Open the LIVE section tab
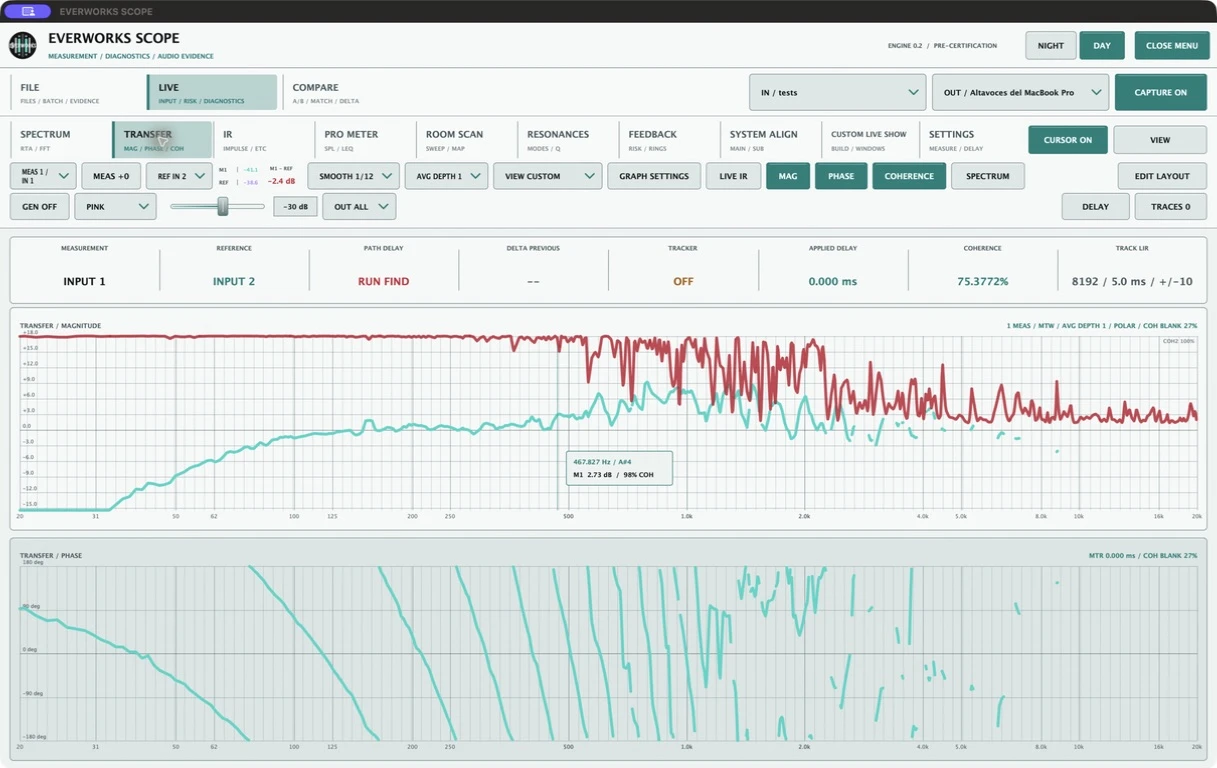This screenshot has height=768, width=1217. tap(212, 92)
